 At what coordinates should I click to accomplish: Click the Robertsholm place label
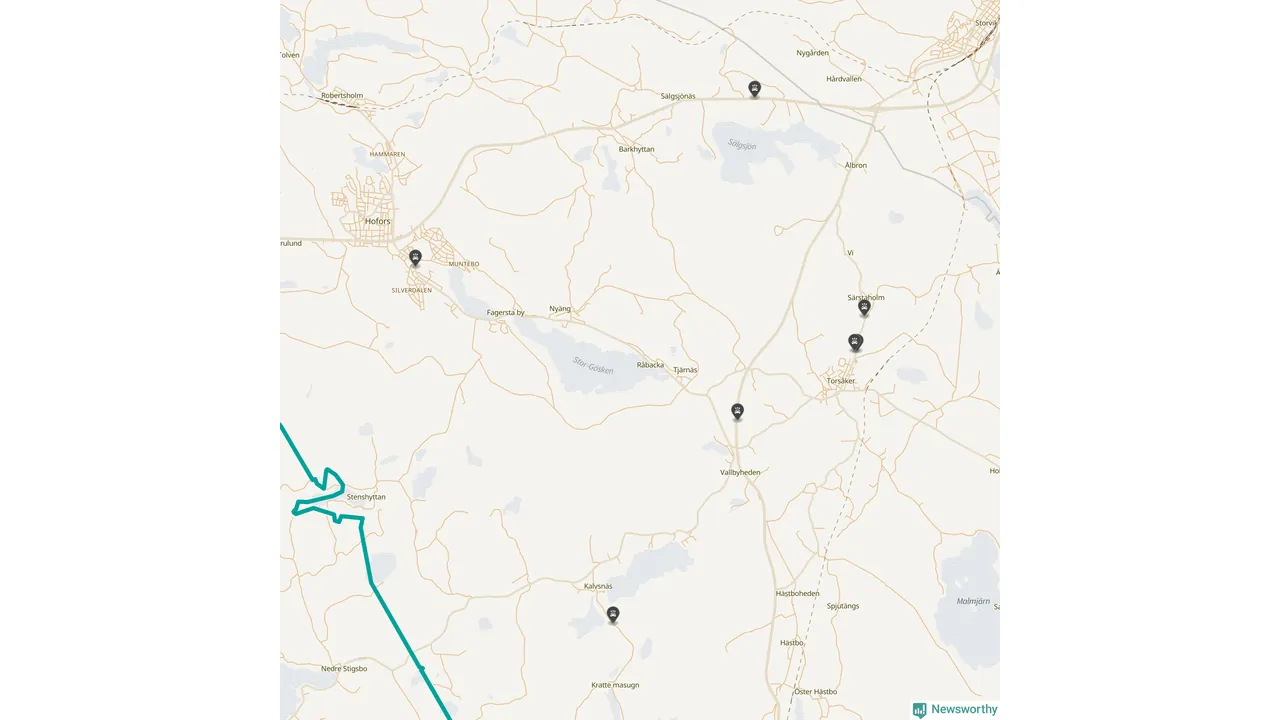click(x=342, y=96)
